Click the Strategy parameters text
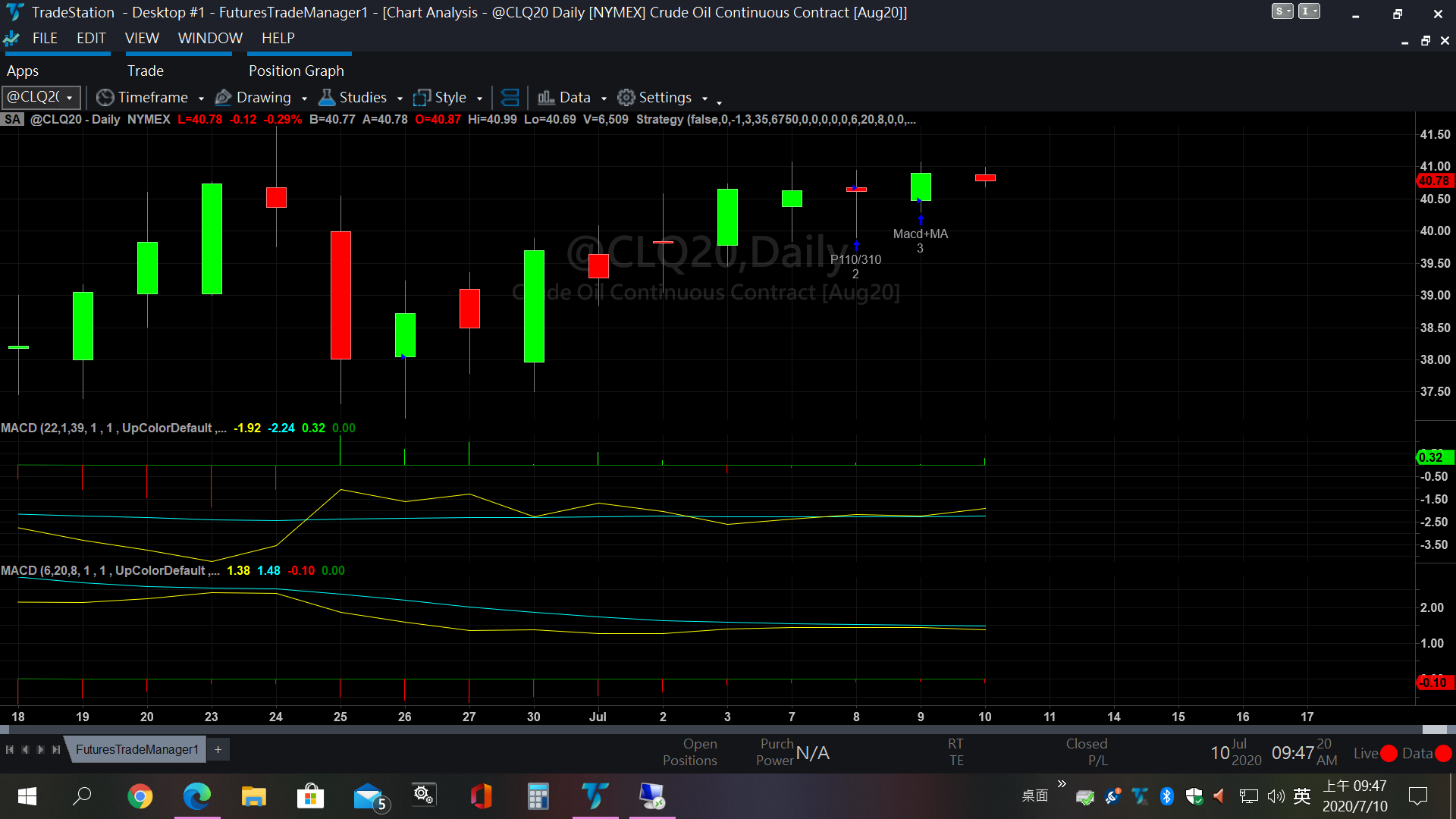1456x819 pixels. coord(776,120)
